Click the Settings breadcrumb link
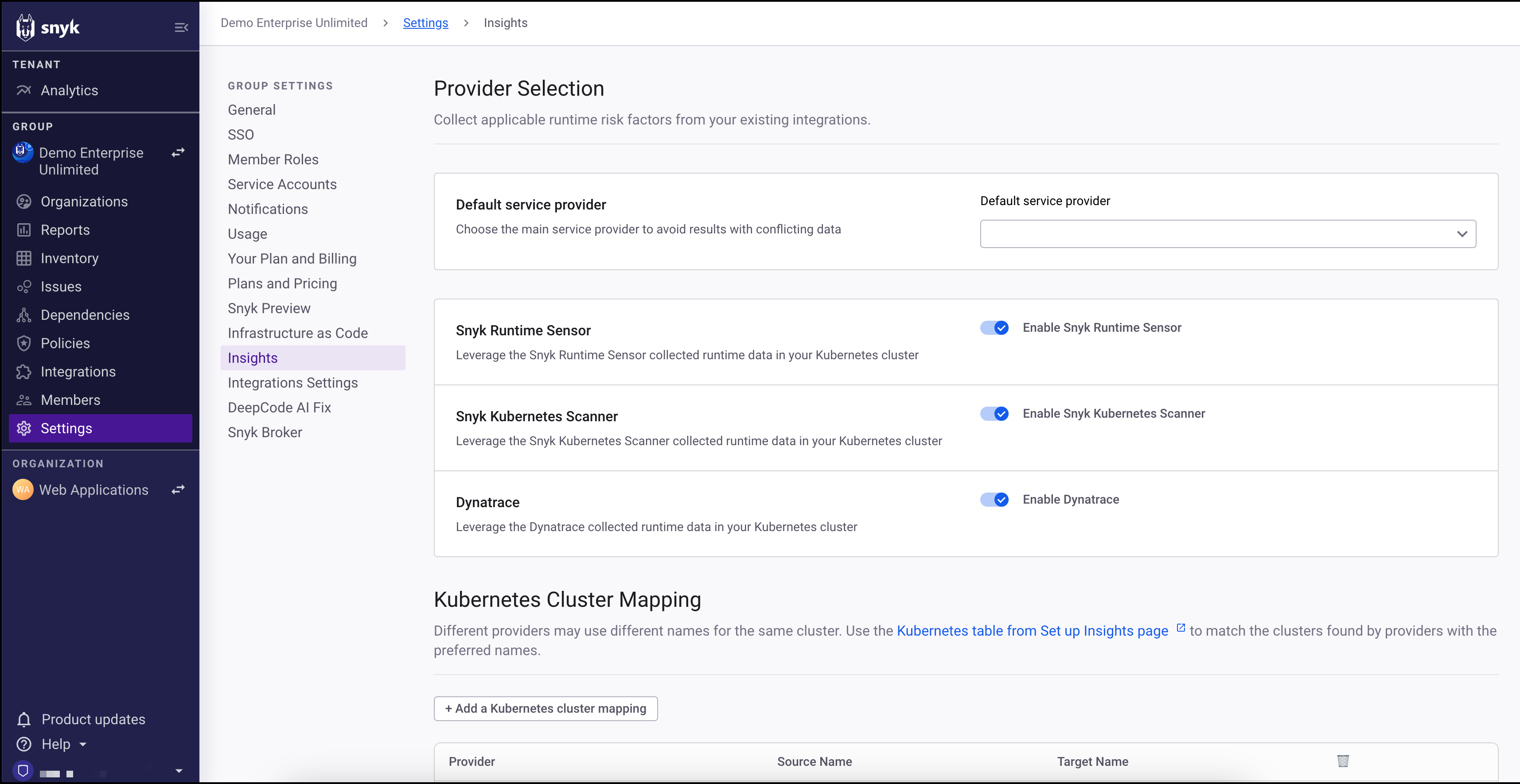Viewport: 1520px width, 784px height. click(x=425, y=23)
